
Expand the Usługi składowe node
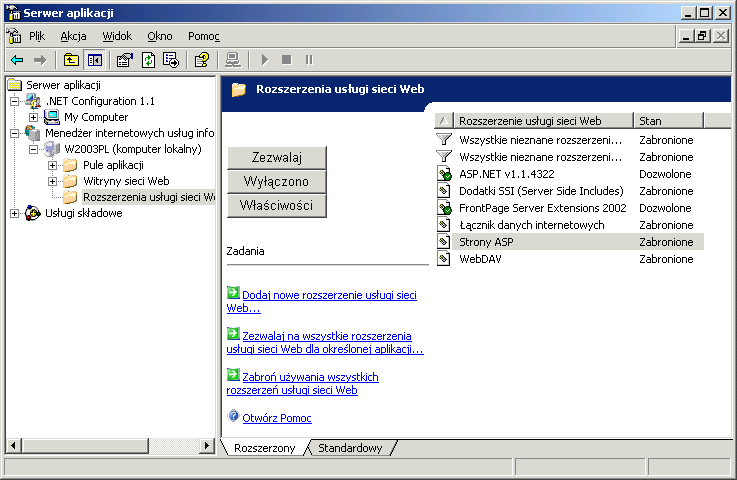pyautogui.click(x=15, y=213)
